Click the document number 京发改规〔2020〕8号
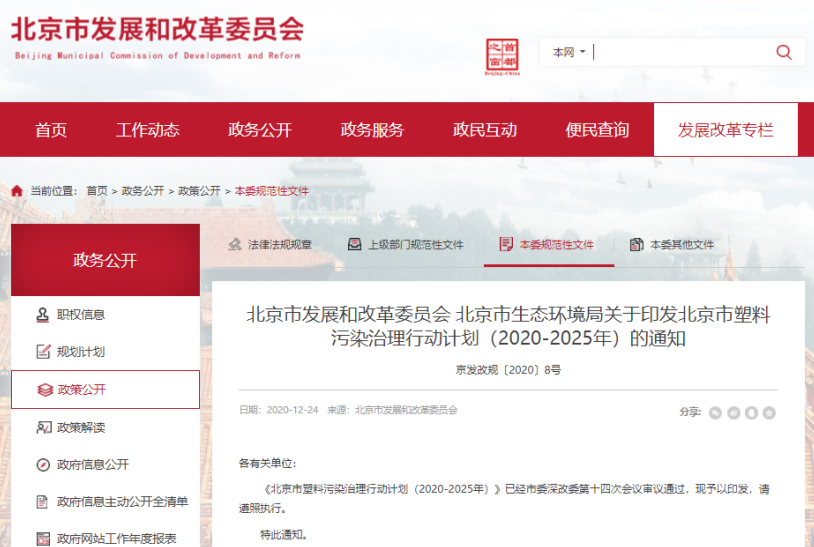The height and width of the screenshot is (547, 814). pyautogui.click(x=508, y=370)
